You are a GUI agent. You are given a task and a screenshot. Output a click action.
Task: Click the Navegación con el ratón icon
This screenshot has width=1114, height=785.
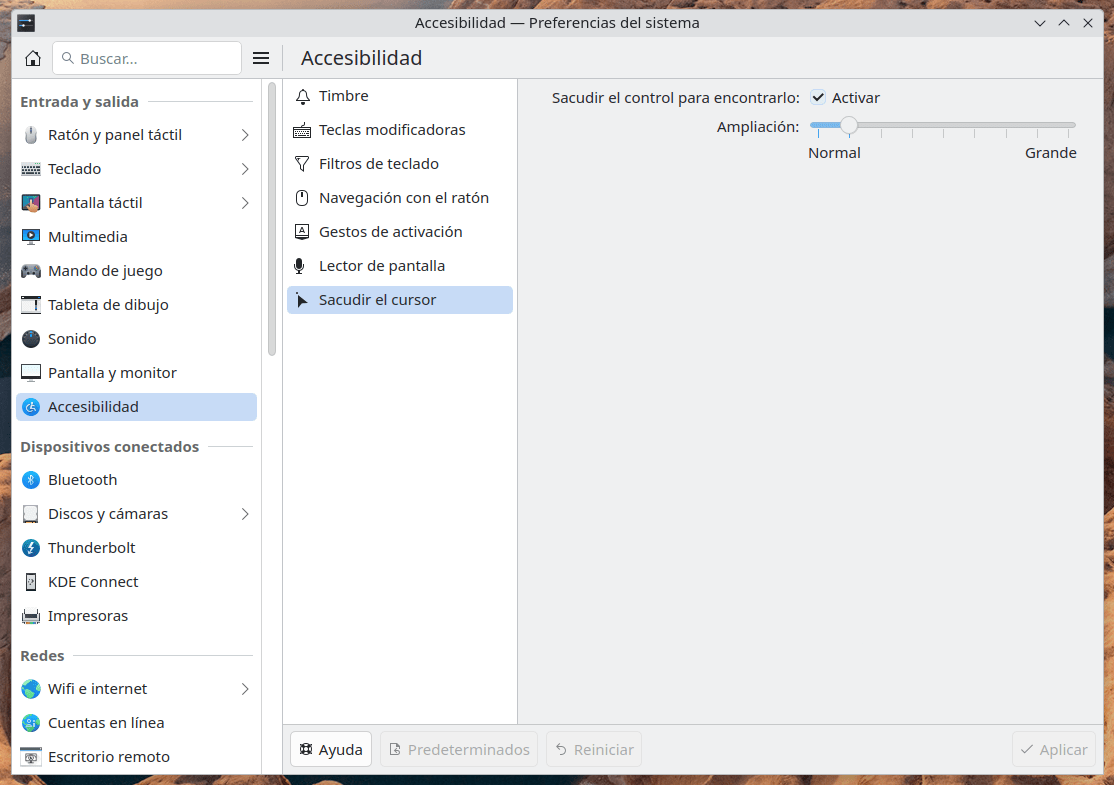[x=302, y=198]
